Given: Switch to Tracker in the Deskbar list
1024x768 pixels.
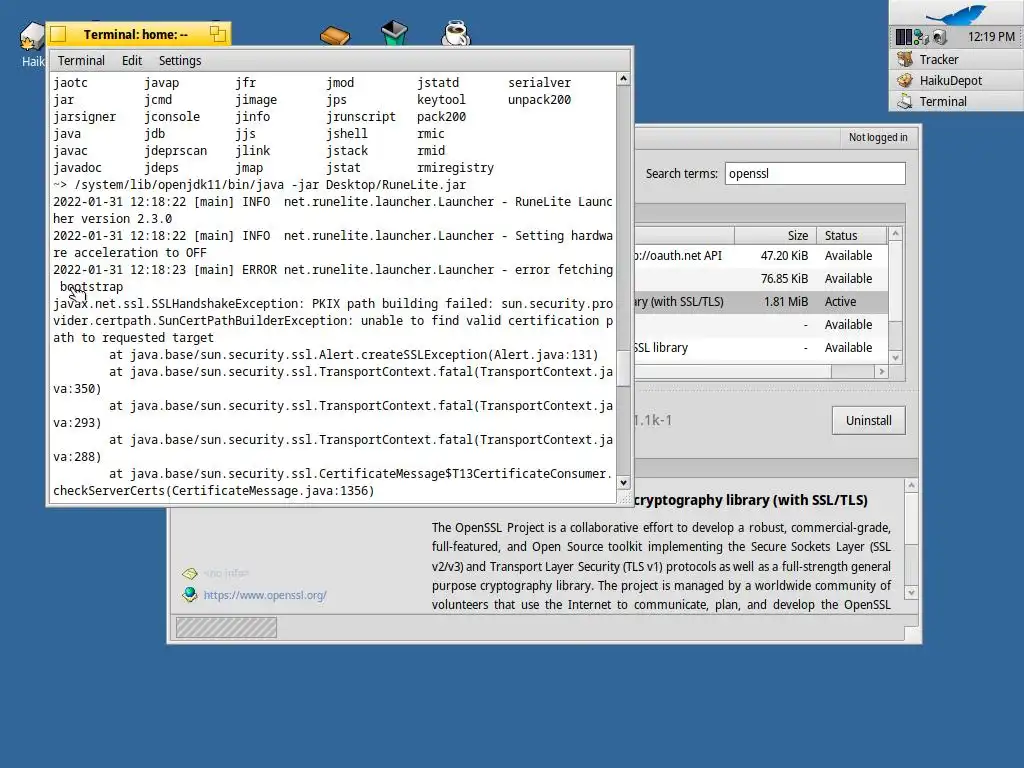Looking at the screenshot, I should (x=956, y=59).
